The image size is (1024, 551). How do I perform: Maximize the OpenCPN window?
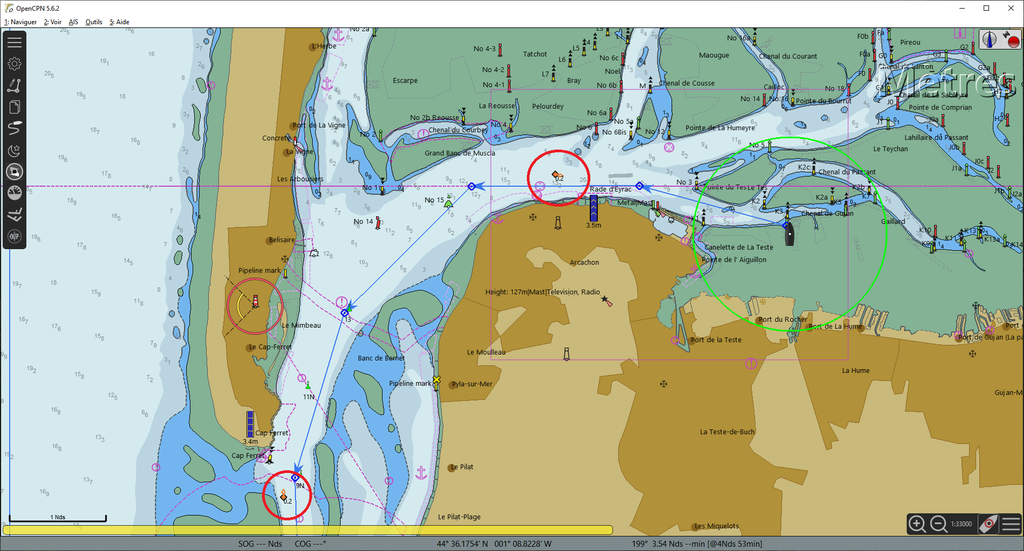tap(986, 8)
